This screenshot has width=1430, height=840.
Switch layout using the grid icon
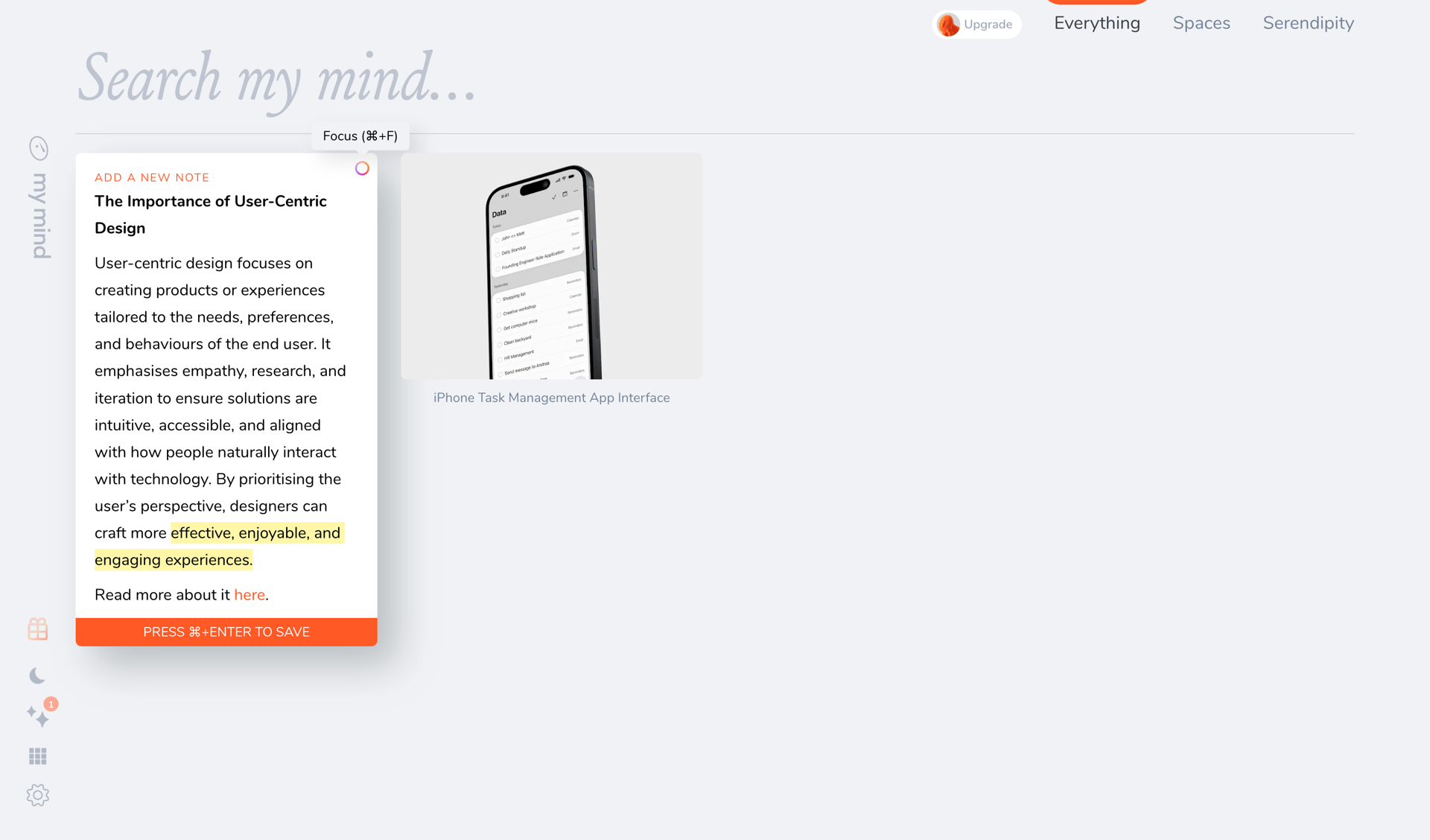pyautogui.click(x=37, y=756)
